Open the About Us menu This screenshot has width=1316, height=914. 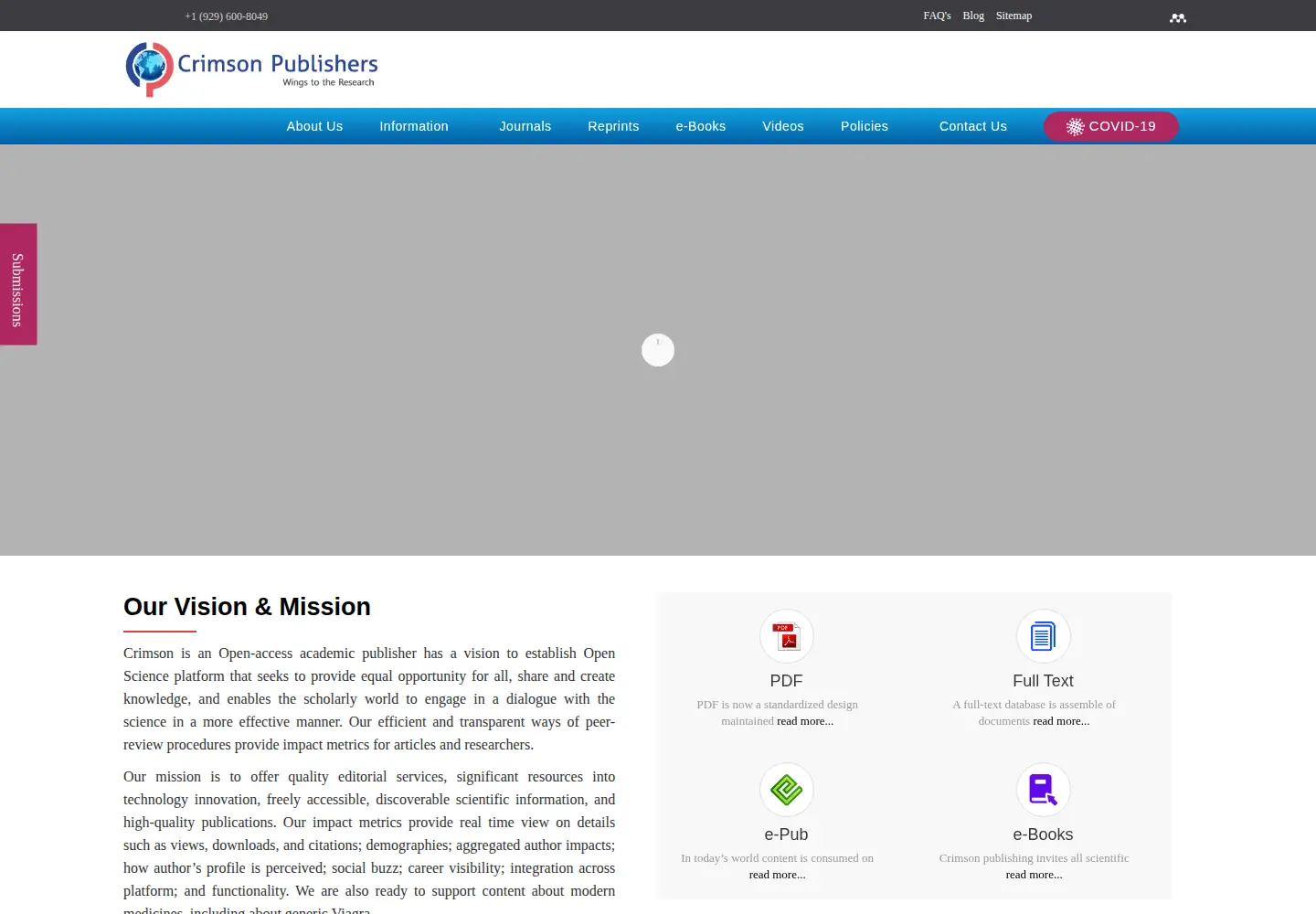[314, 126]
